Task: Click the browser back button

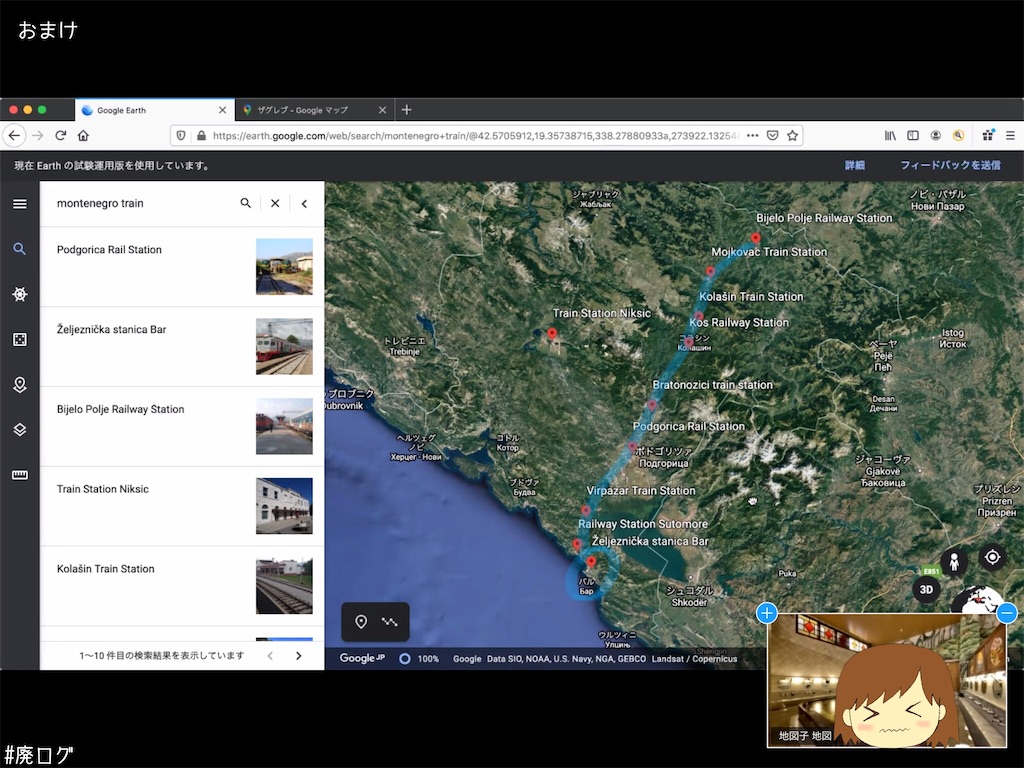Action: [x=14, y=136]
